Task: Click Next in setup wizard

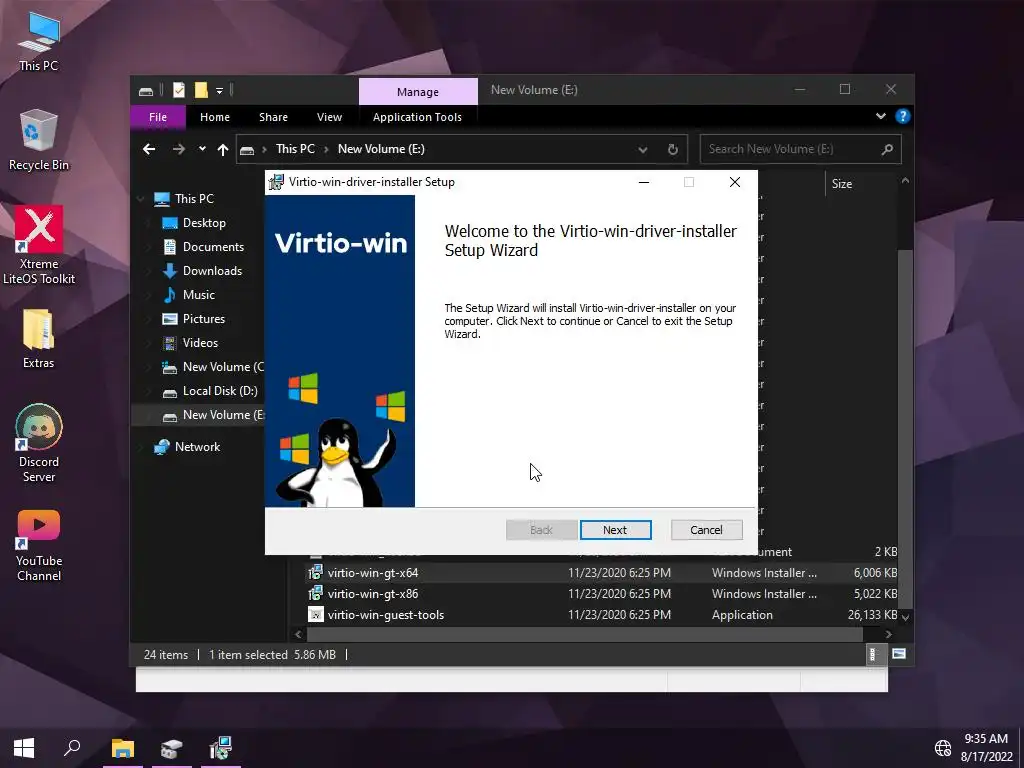Action: [615, 530]
